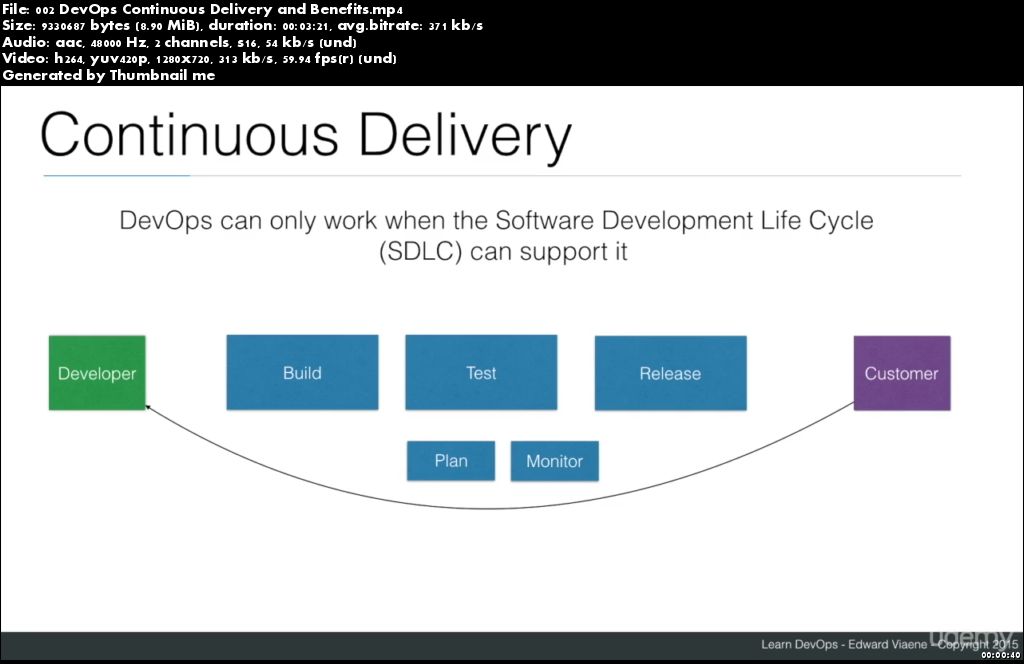Viewport: 1024px width, 664px height.
Task: Click the Audio aac info line
Action: (180, 42)
